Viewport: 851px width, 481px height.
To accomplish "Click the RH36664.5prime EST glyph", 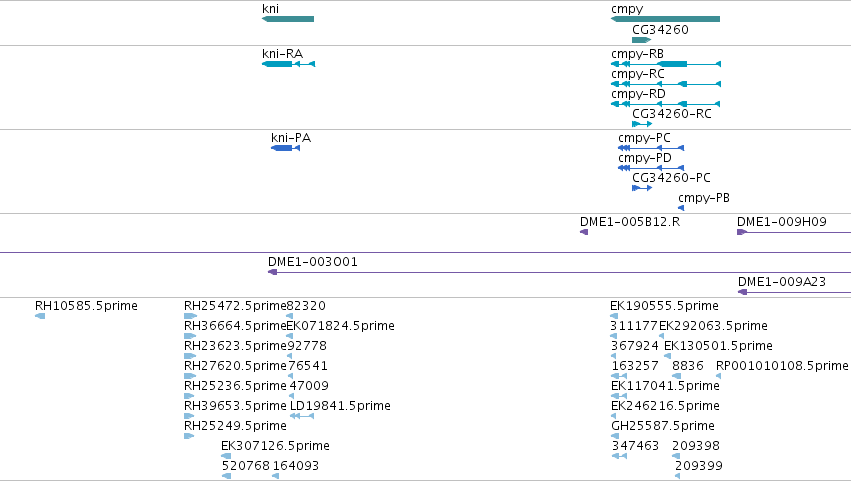I will click(x=190, y=336).
